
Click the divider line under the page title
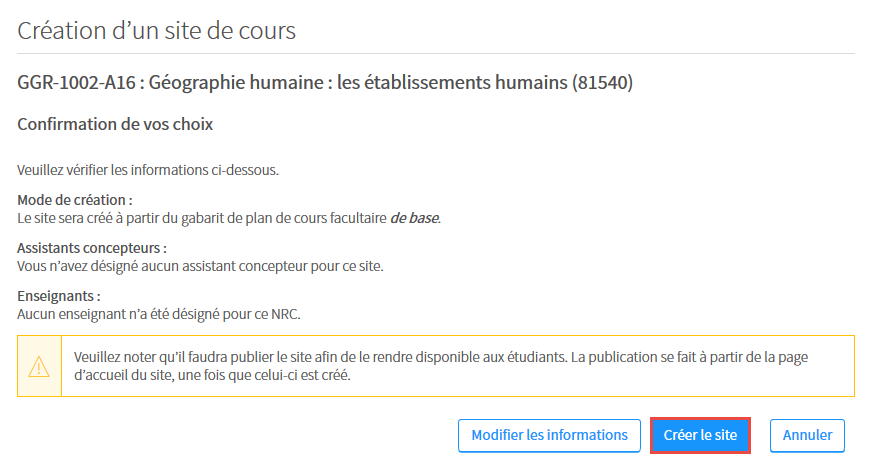click(436, 54)
